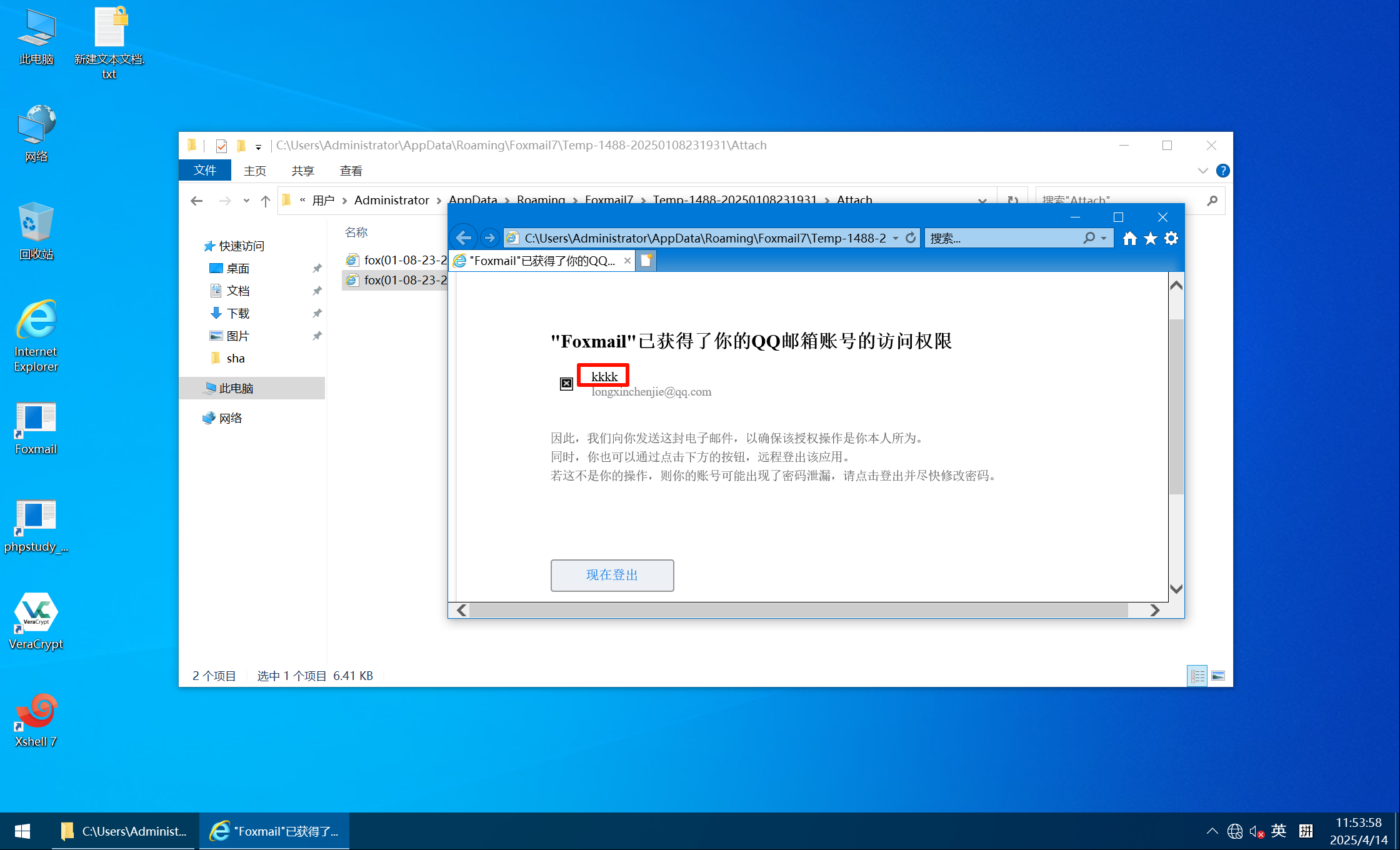The image size is (1400, 850).
Task: Click the 名称 column header
Action: tap(356, 232)
